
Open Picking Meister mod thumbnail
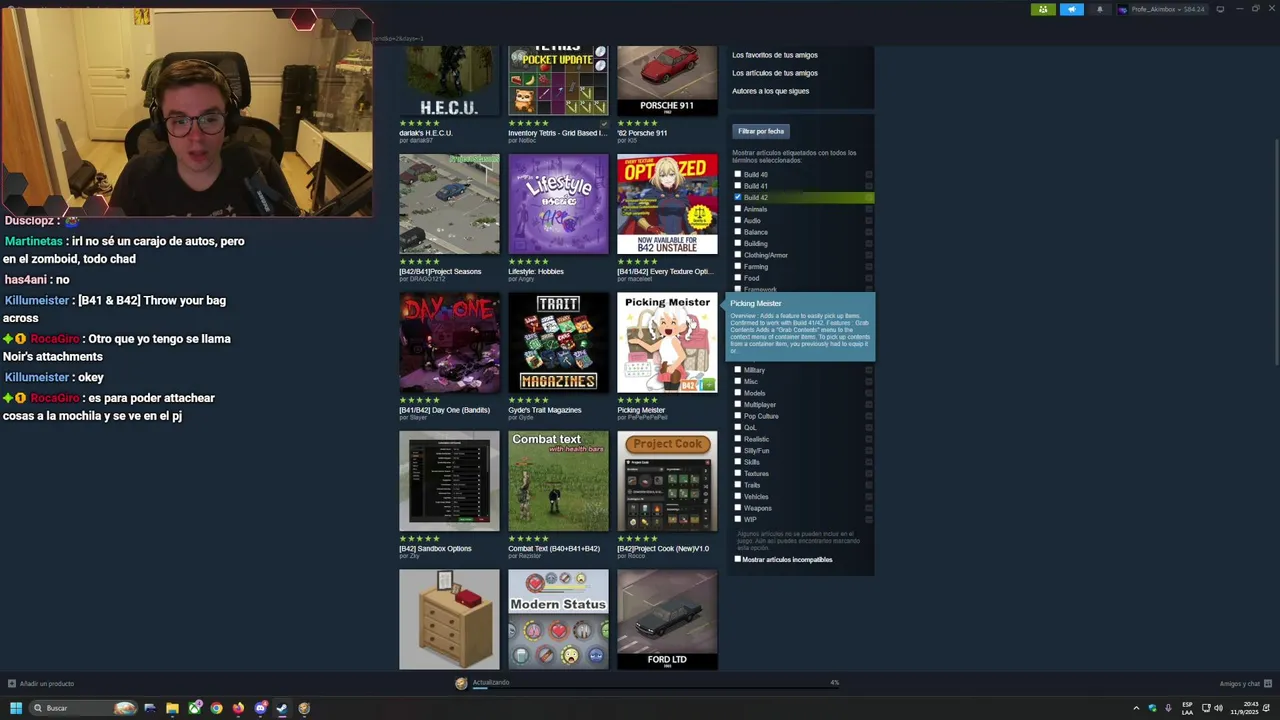point(667,342)
